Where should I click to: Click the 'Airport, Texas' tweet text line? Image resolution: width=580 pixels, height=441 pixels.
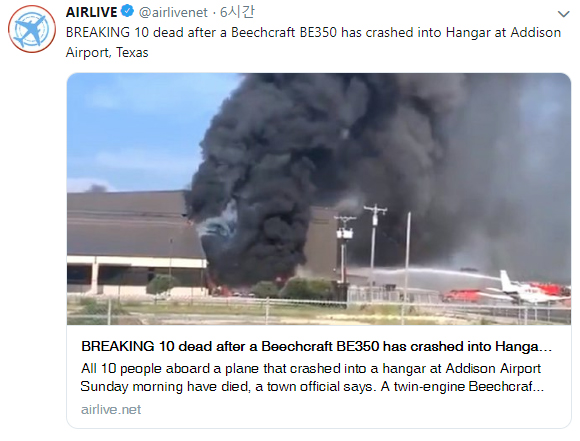click(107, 53)
